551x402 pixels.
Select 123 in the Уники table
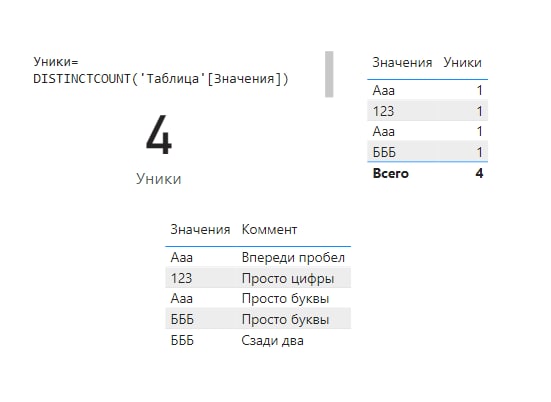(383, 111)
